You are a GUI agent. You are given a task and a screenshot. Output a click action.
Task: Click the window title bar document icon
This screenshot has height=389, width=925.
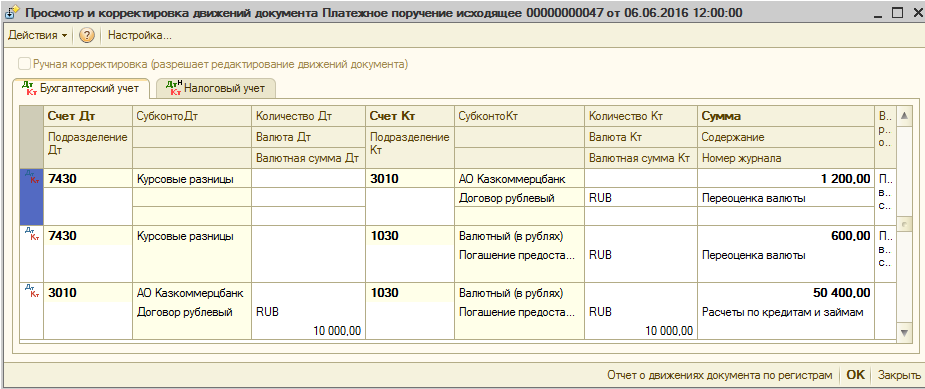coord(12,12)
